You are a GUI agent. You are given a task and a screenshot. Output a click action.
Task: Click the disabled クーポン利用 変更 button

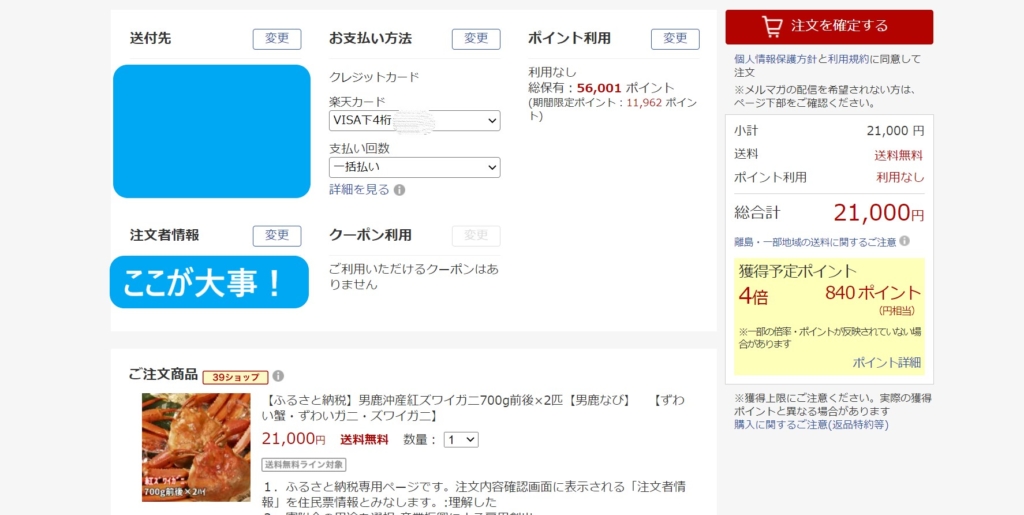476,236
